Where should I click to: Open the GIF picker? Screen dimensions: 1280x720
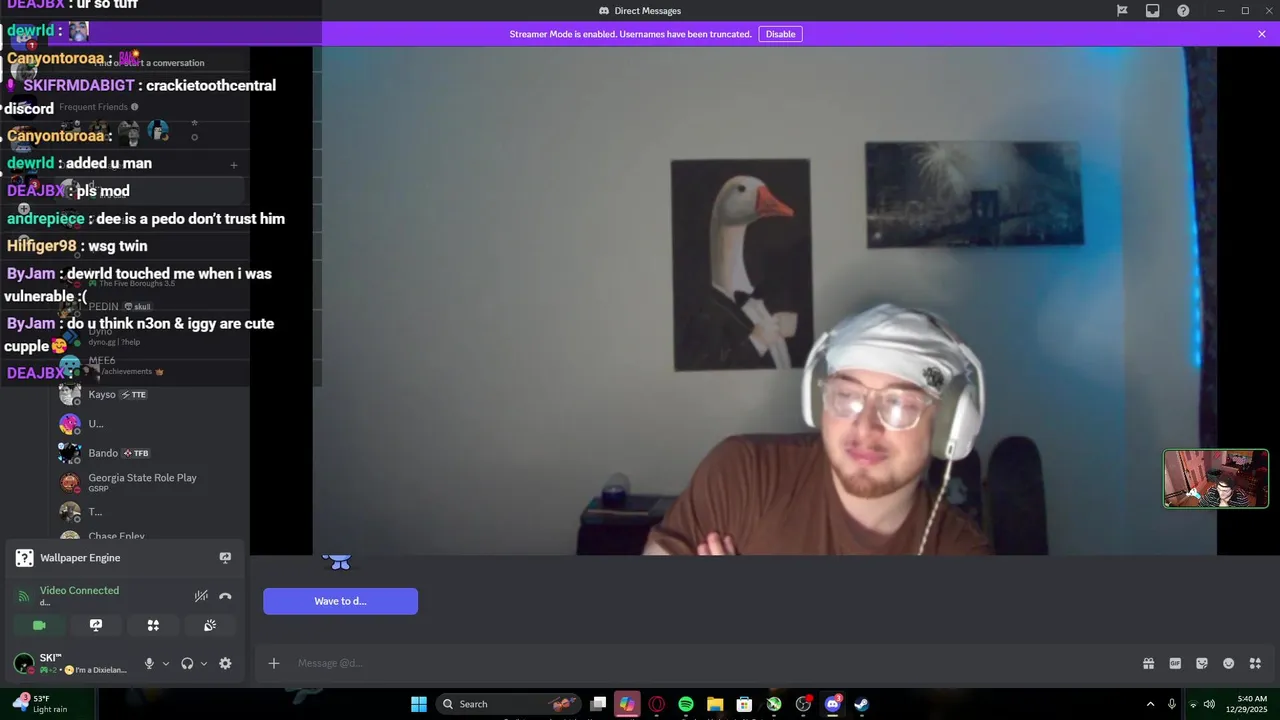pyautogui.click(x=1175, y=663)
